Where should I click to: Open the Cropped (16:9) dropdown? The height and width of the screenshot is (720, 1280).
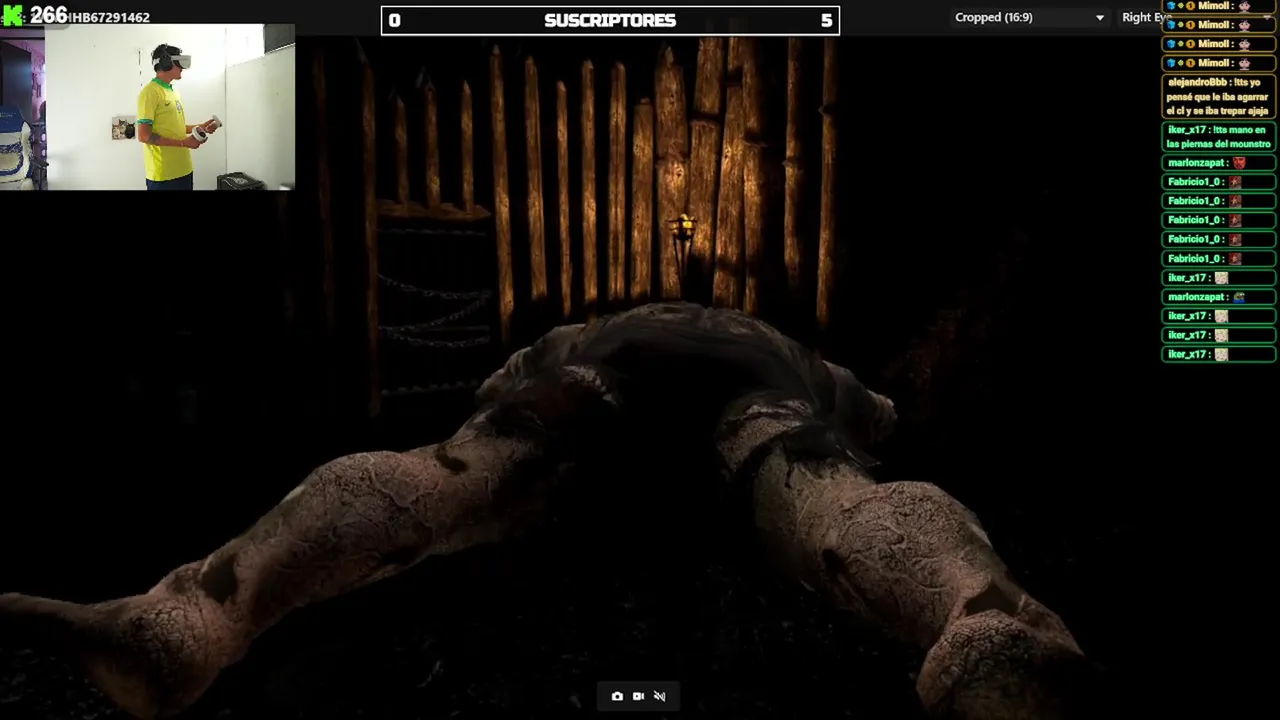coord(1029,17)
